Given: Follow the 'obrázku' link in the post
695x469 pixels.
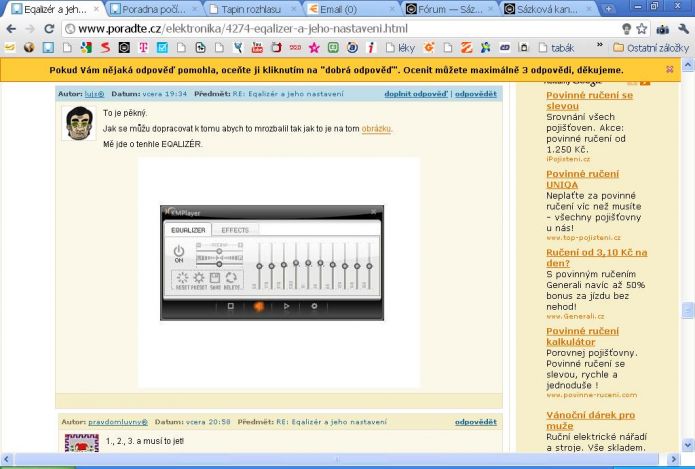Looking at the screenshot, I should tap(376, 129).
